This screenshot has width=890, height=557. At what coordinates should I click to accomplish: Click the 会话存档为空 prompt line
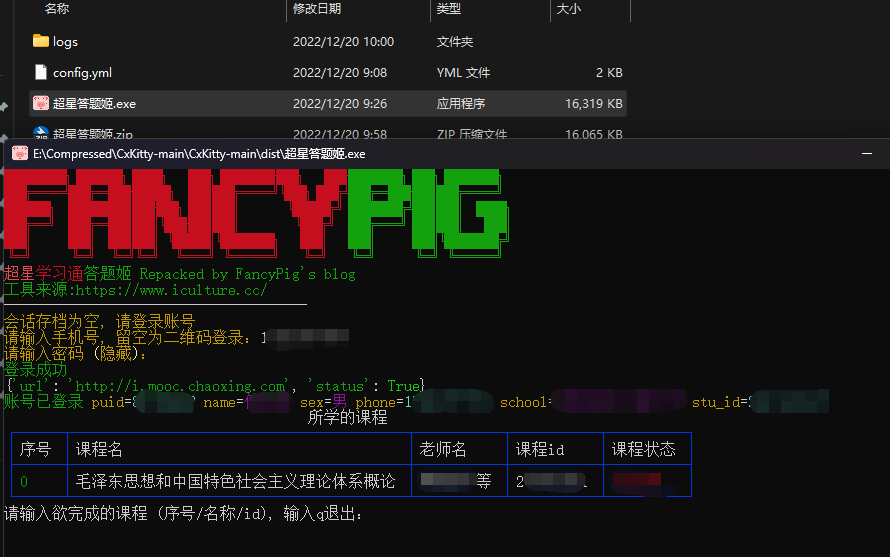point(99,321)
